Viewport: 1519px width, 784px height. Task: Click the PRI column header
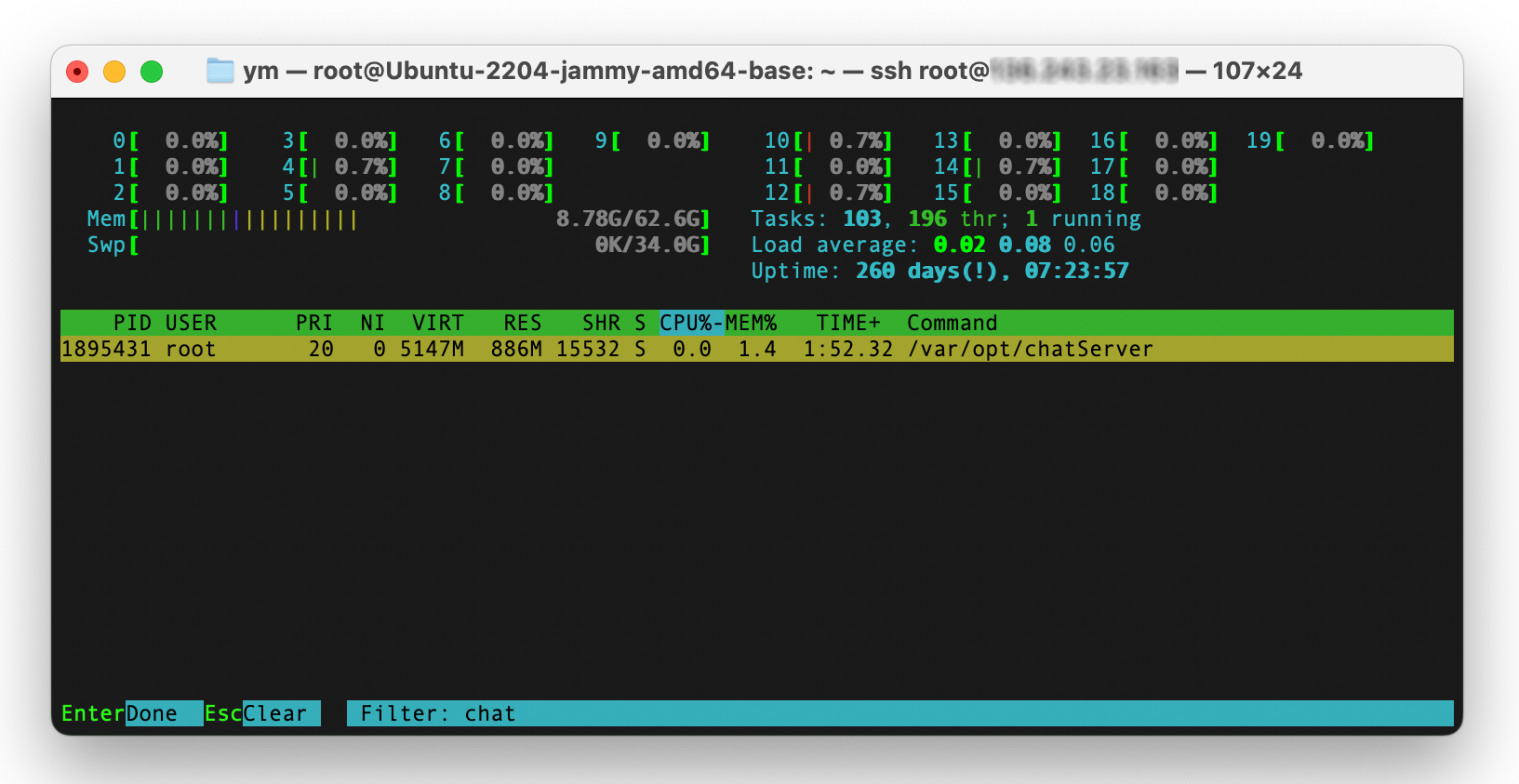[x=314, y=323]
